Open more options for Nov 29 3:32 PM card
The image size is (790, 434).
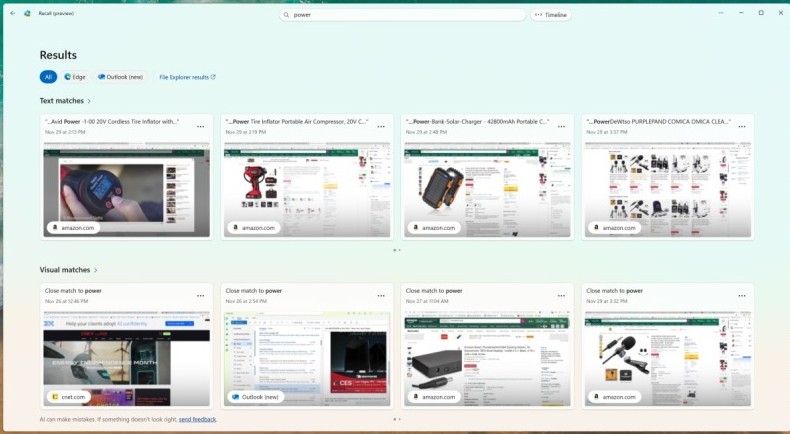click(742, 296)
